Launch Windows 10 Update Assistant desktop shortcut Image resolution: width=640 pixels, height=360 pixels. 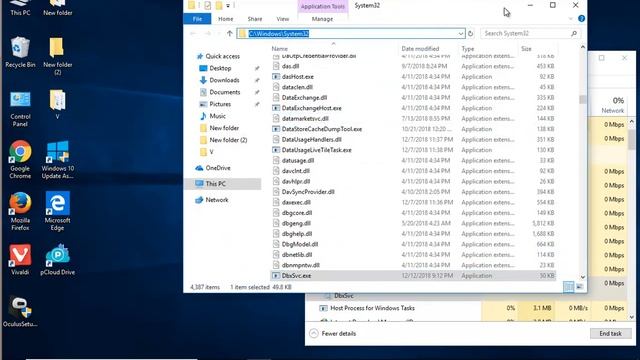coord(58,160)
